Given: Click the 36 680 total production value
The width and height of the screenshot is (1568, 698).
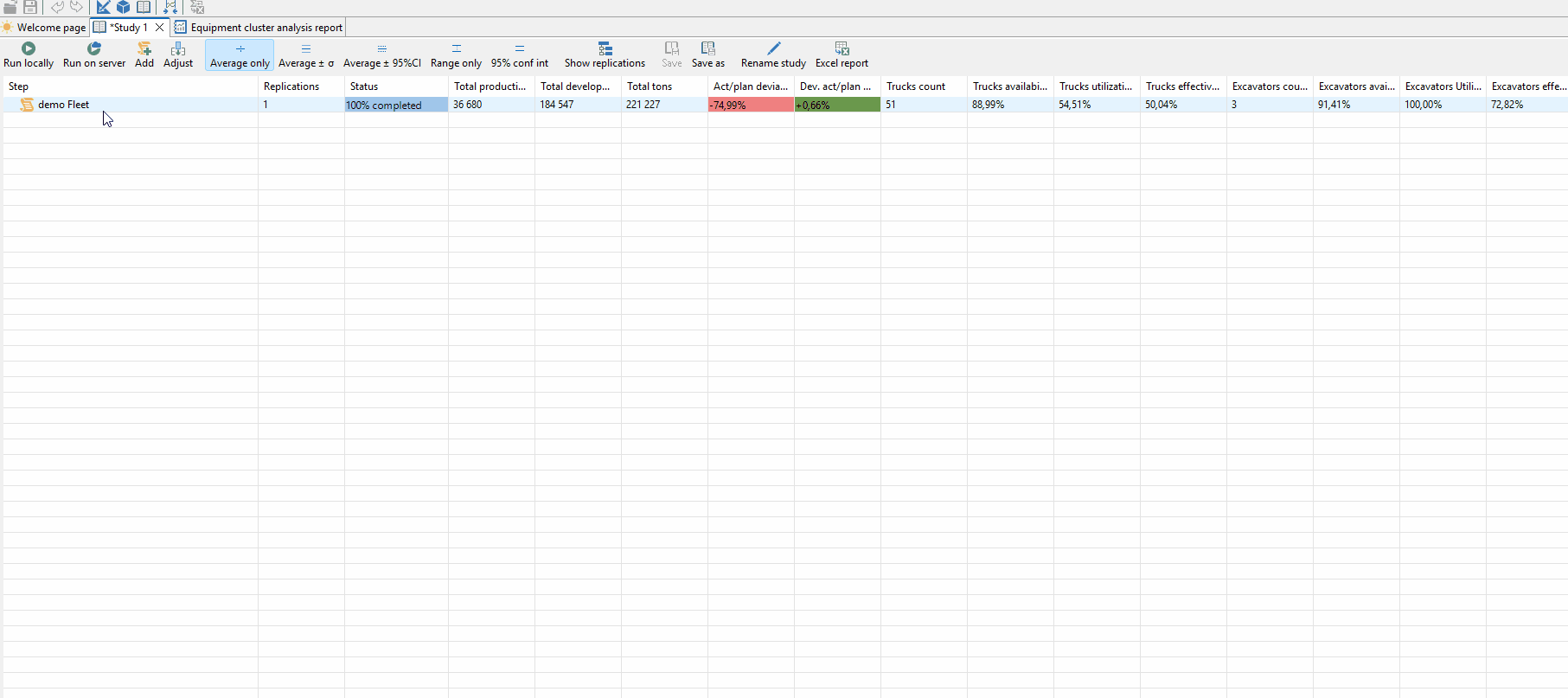Looking at the screenshot, I should [468, 105].
